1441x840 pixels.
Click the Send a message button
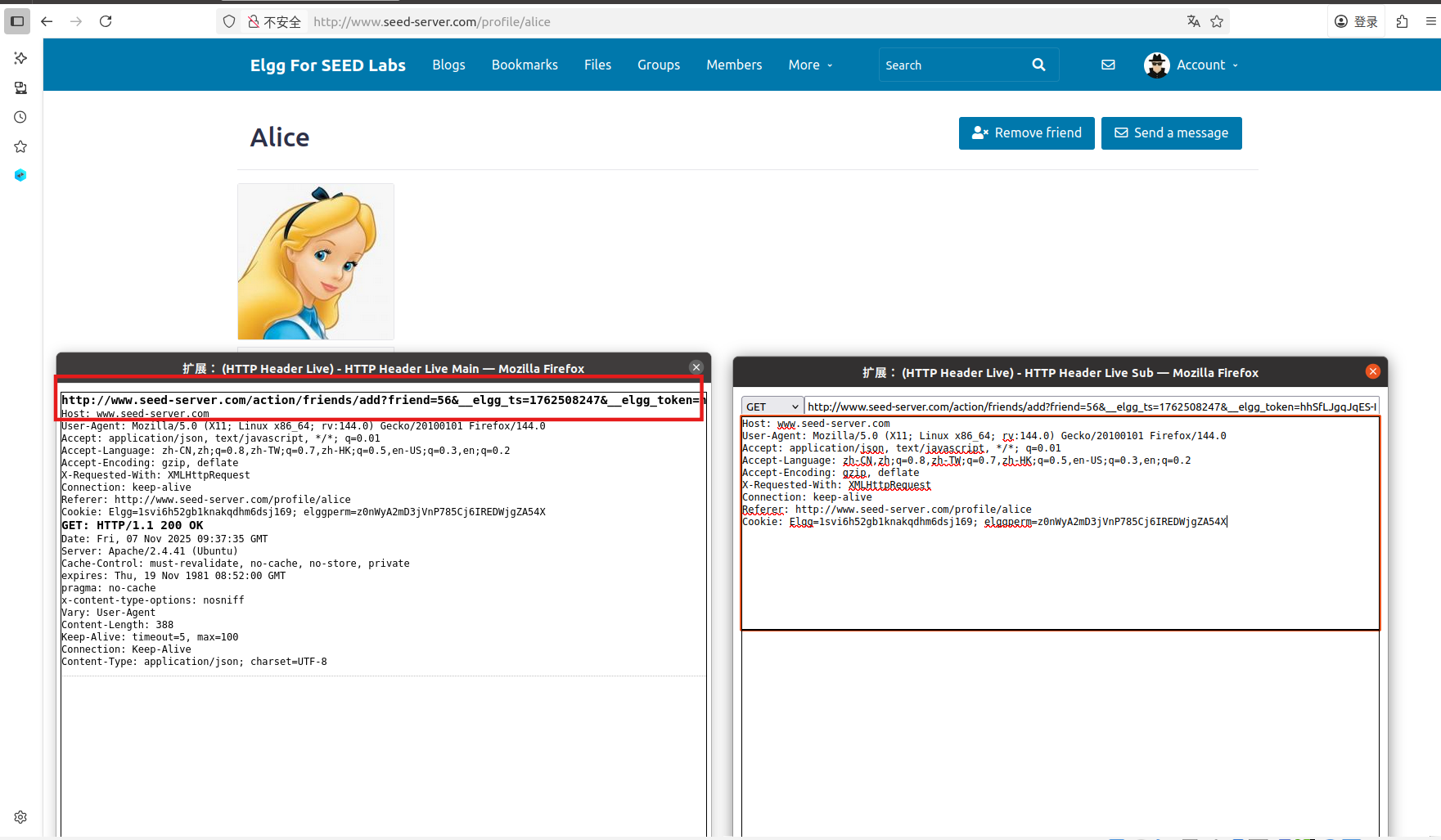click(1171, 133)
